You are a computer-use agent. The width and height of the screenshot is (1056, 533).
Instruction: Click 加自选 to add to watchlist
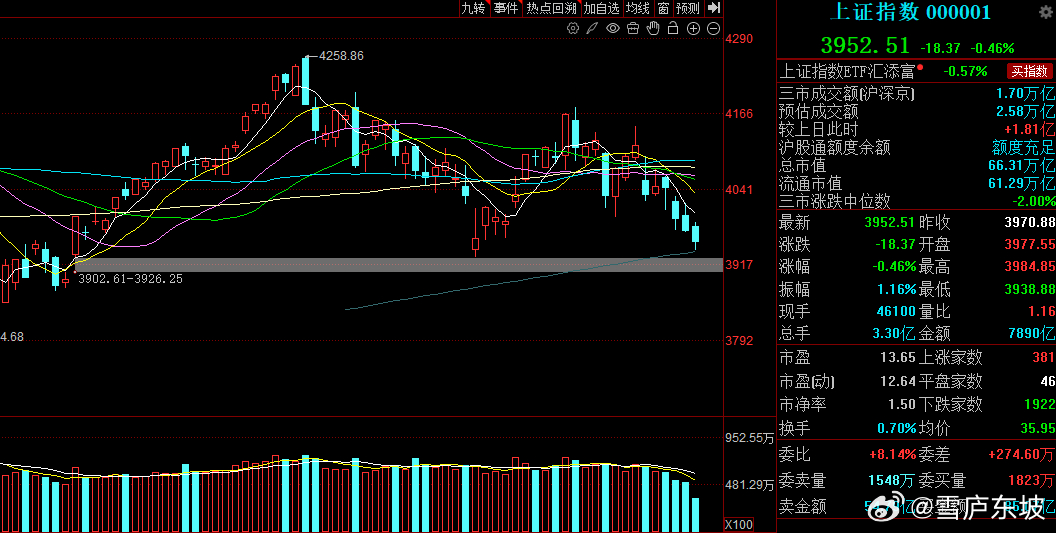(601, 8)
